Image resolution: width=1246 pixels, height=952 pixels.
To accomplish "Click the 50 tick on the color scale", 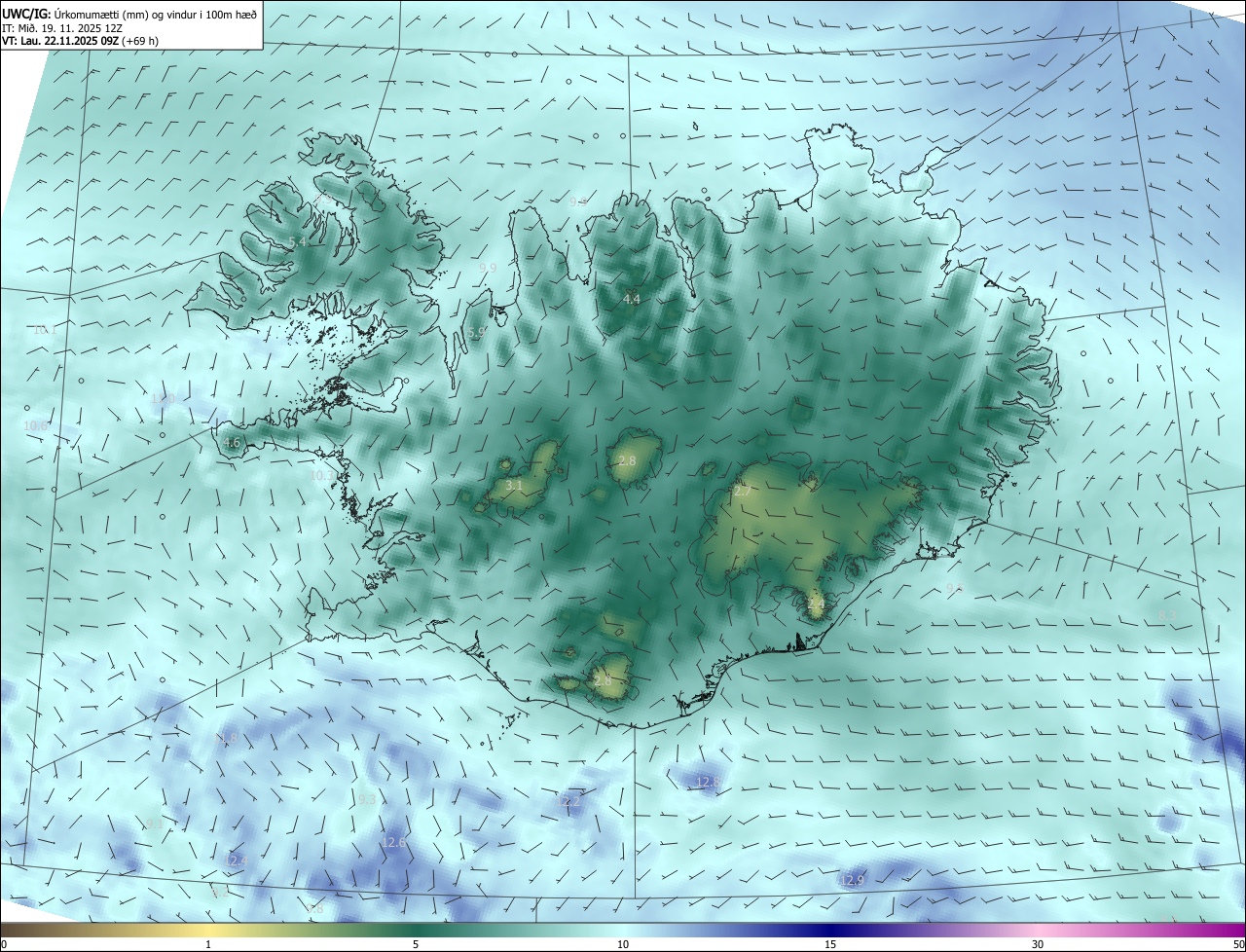I will pyautogui.click(x=1238, y=944).
